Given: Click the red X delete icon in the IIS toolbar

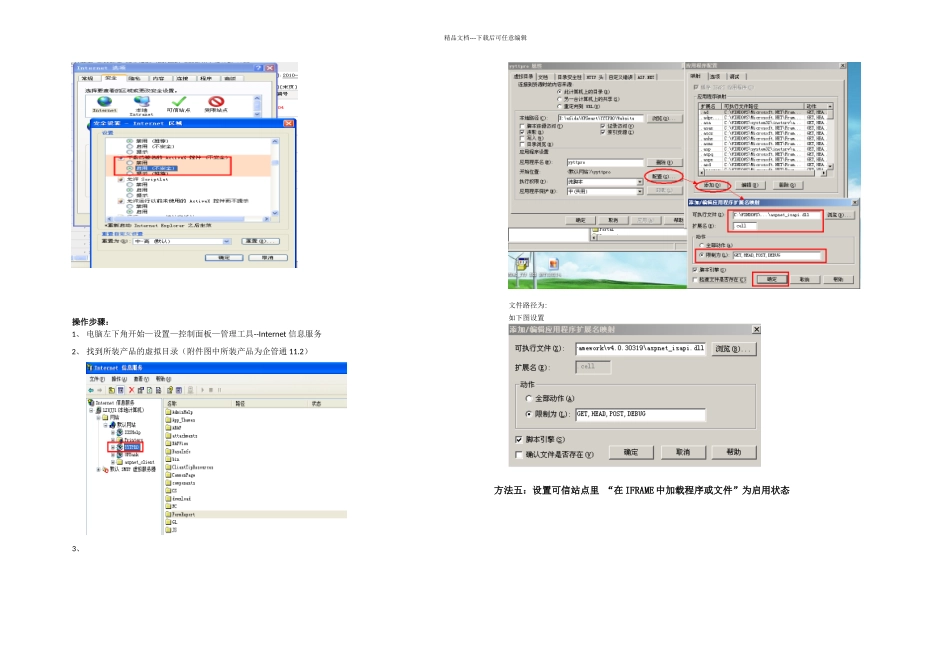Looking at the screenshot, I should click(131, 390).
